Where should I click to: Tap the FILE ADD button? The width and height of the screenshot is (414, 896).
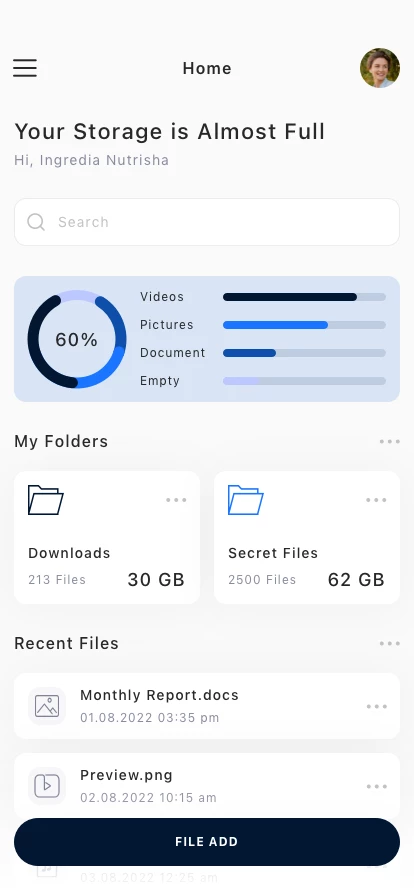click(207, 842)
